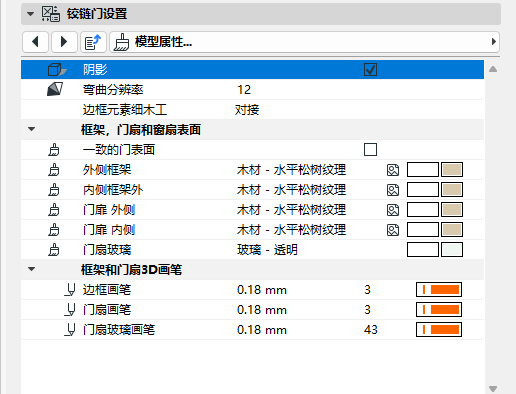Open 边框画笔 orange pen color picker
Viewport: 516px width, 394px height.
tap(439, 290)
